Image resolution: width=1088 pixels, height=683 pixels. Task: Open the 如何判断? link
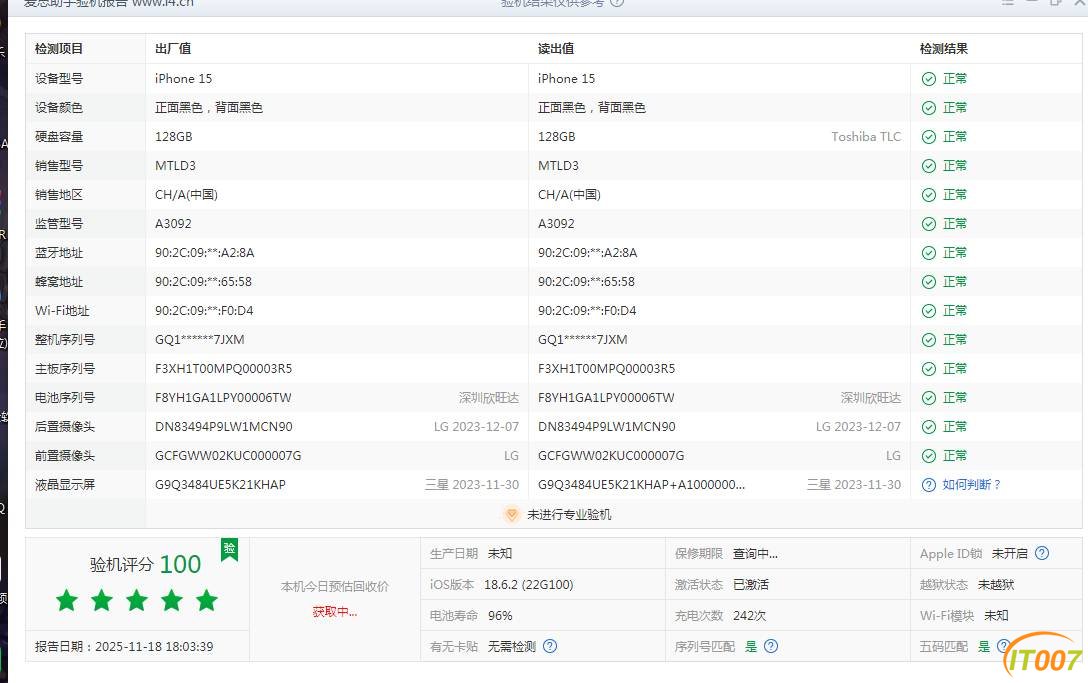coord(971,484)
